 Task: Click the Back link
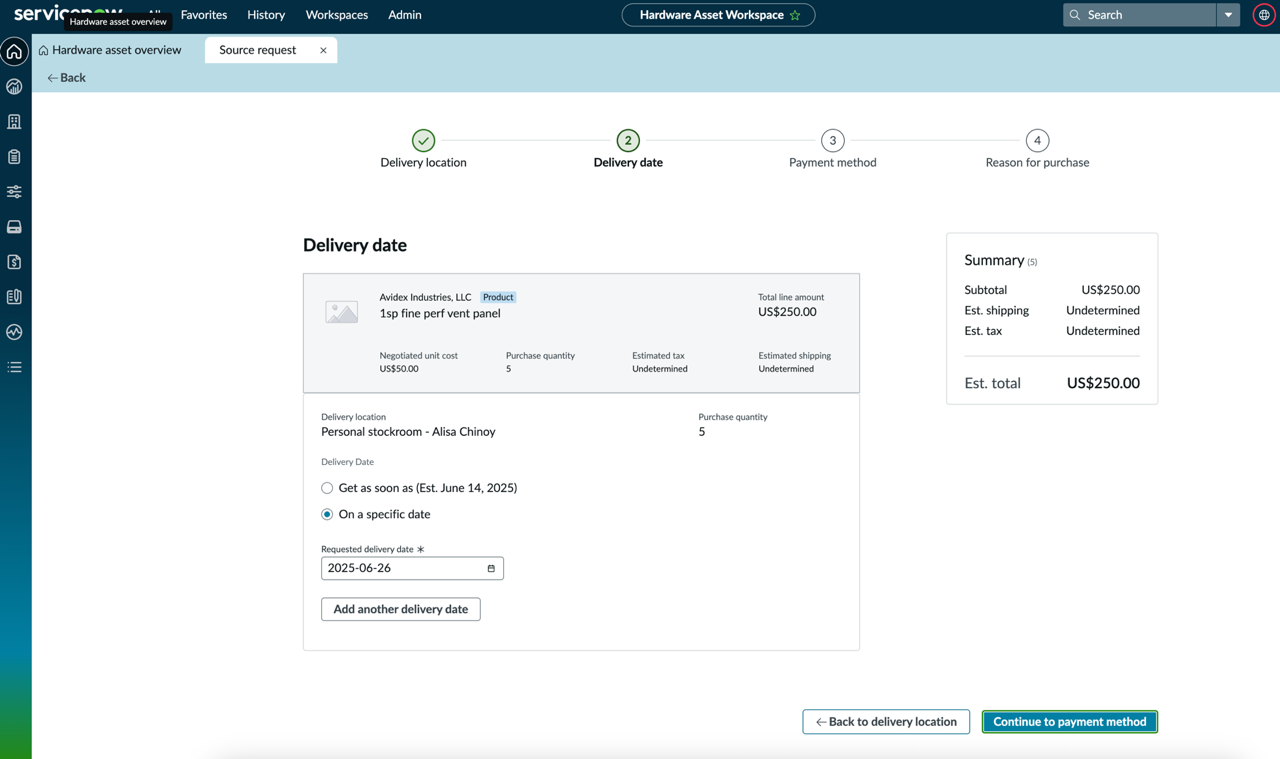(x=66, y=77)
